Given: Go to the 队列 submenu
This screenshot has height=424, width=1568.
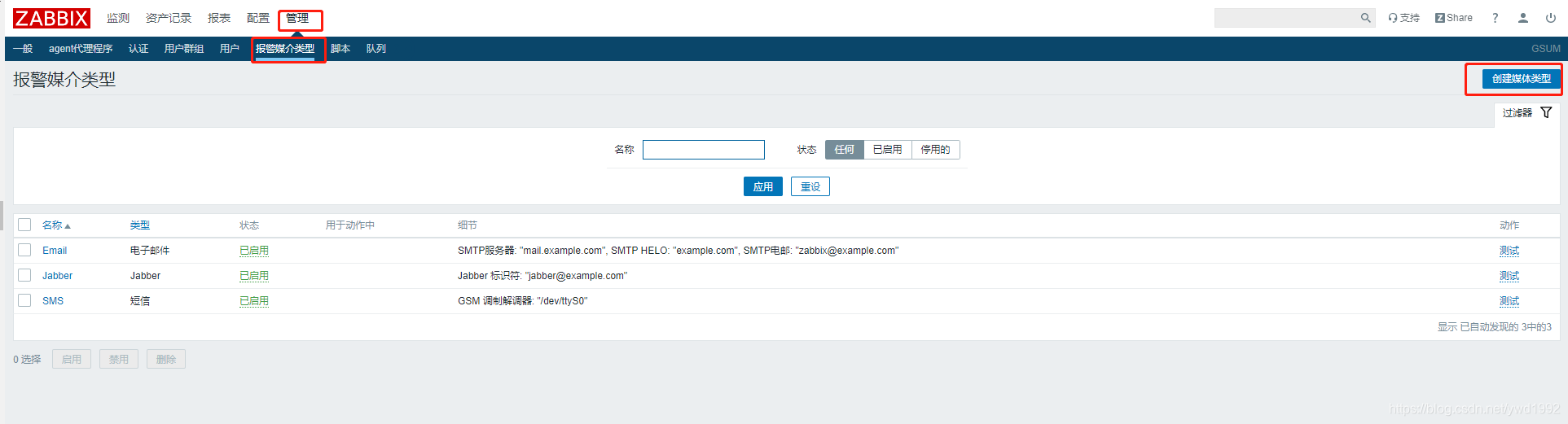Looking at the screenshot, I should point(376,49).
